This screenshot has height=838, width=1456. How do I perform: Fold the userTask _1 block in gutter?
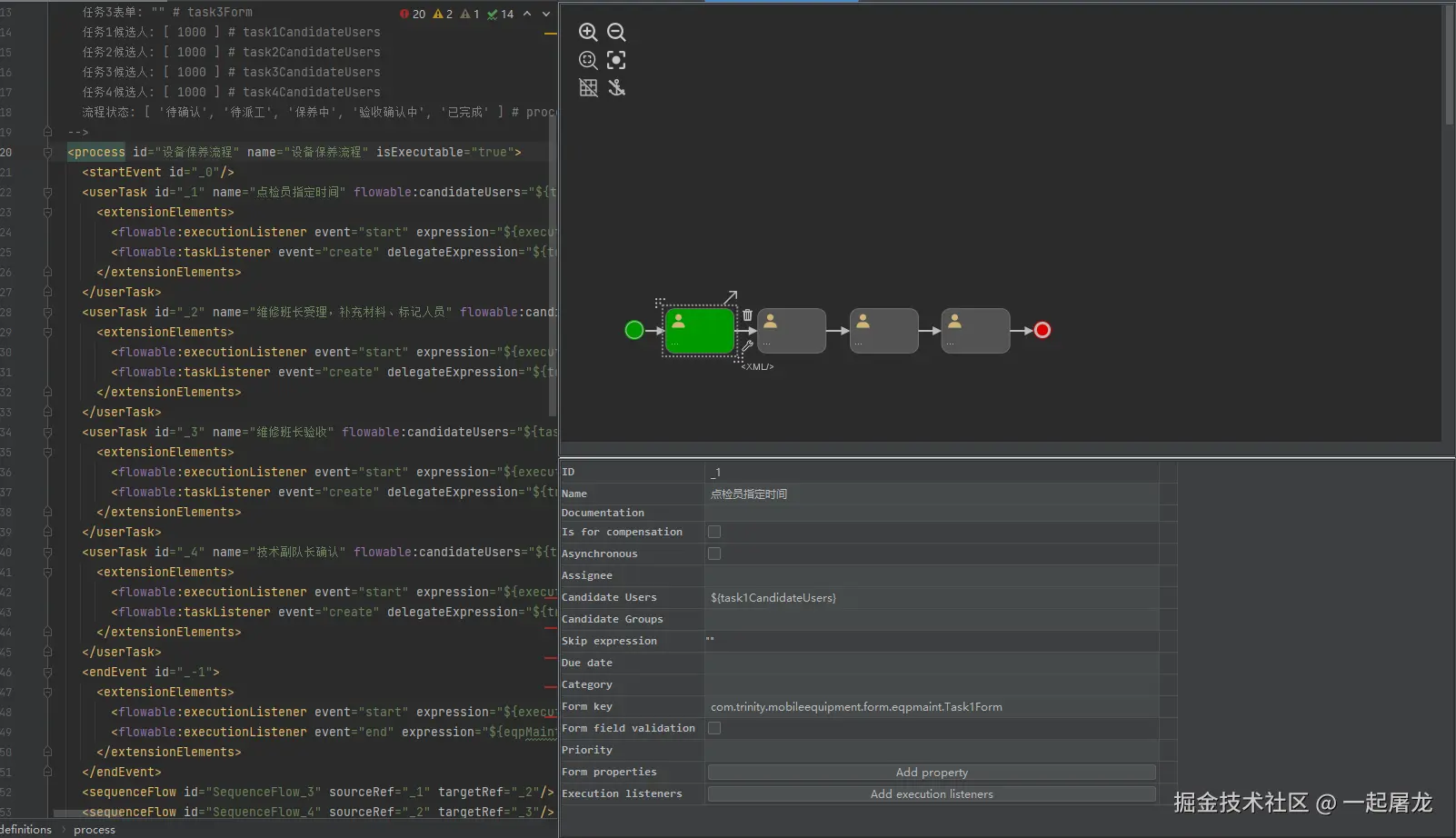pyautogui.click(x=47, y=193)
